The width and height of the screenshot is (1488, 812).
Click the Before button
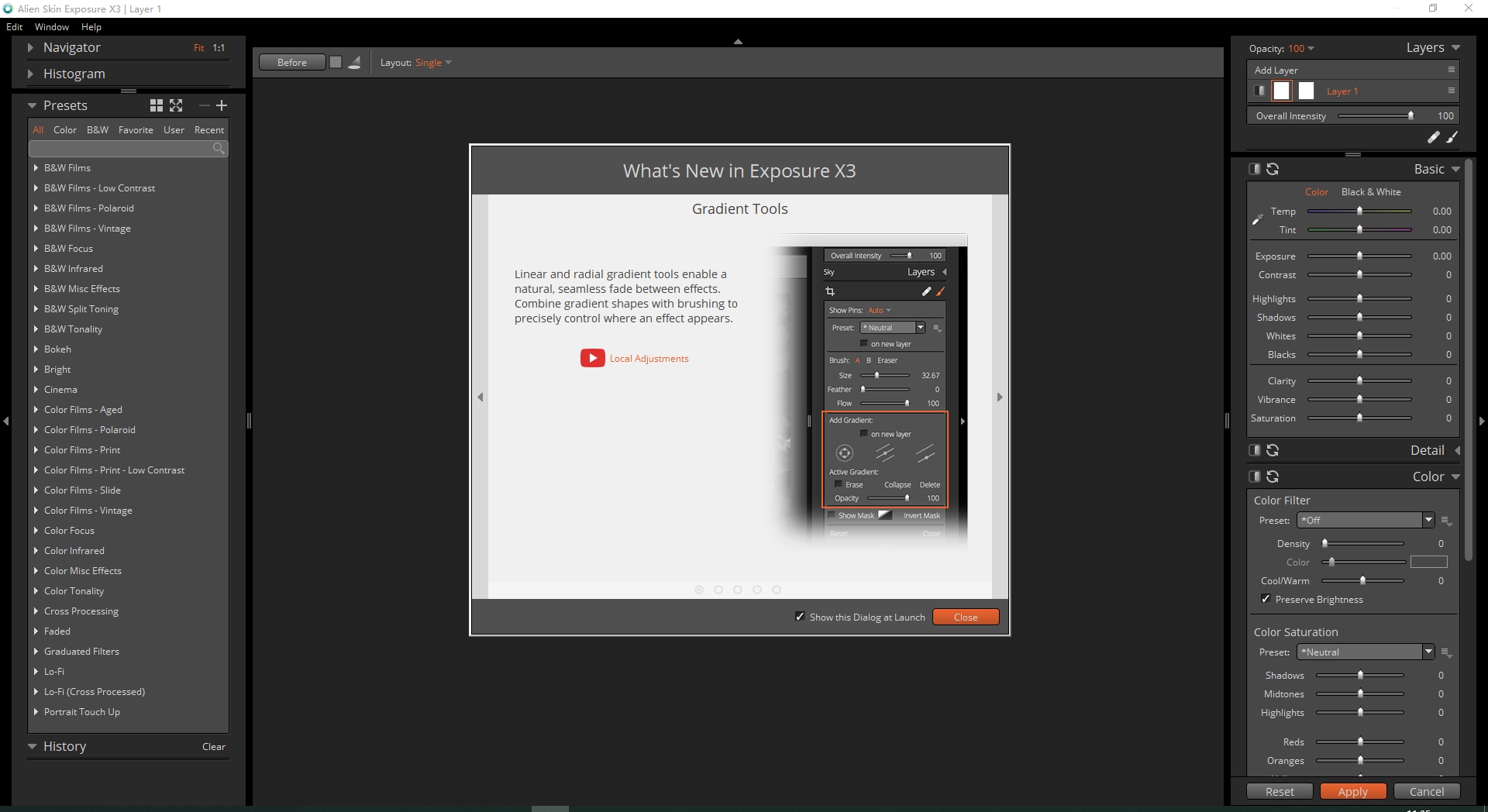click(x=292, y=63)
